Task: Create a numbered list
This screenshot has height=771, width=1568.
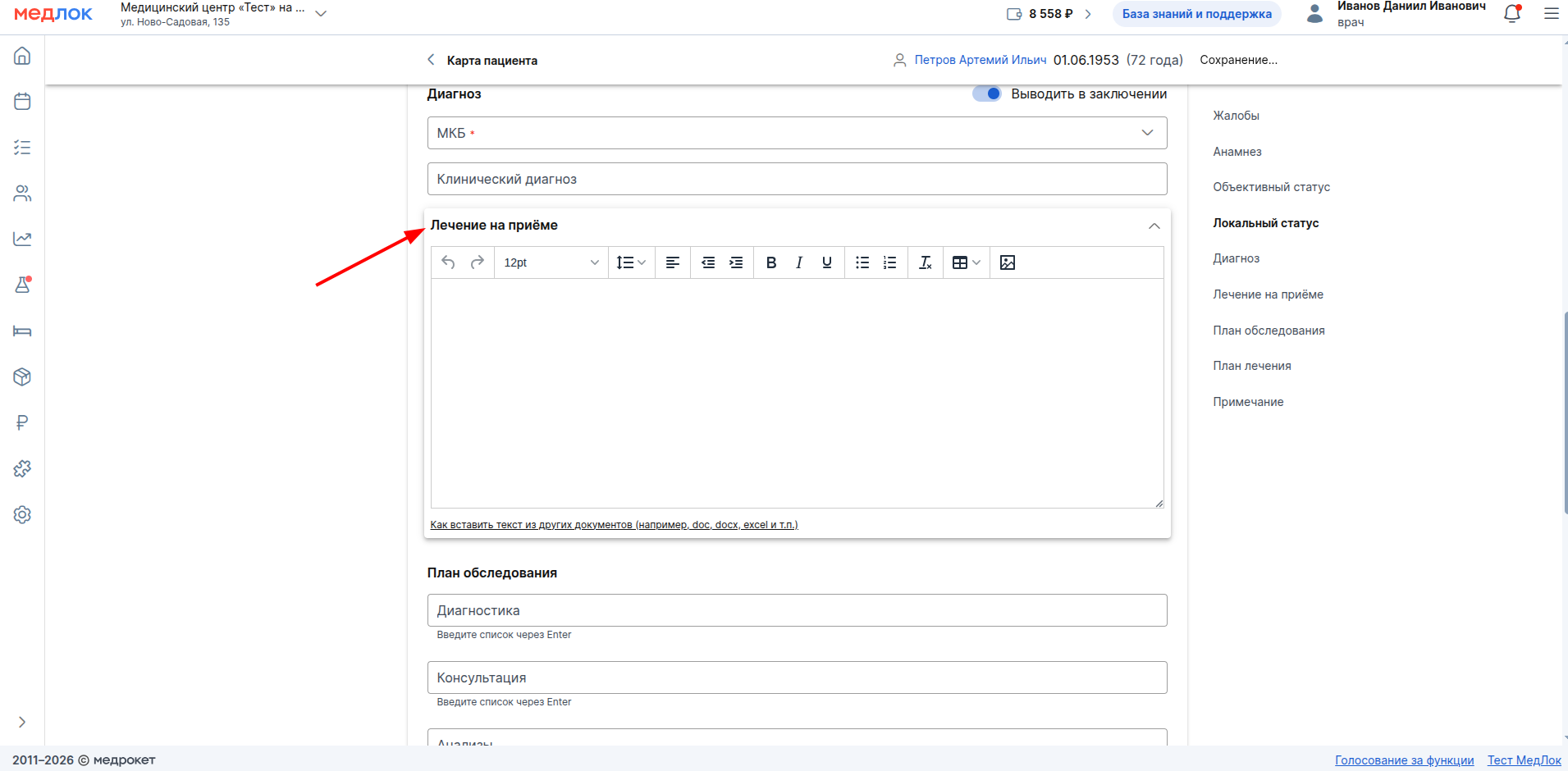Action: pos(889,262)
